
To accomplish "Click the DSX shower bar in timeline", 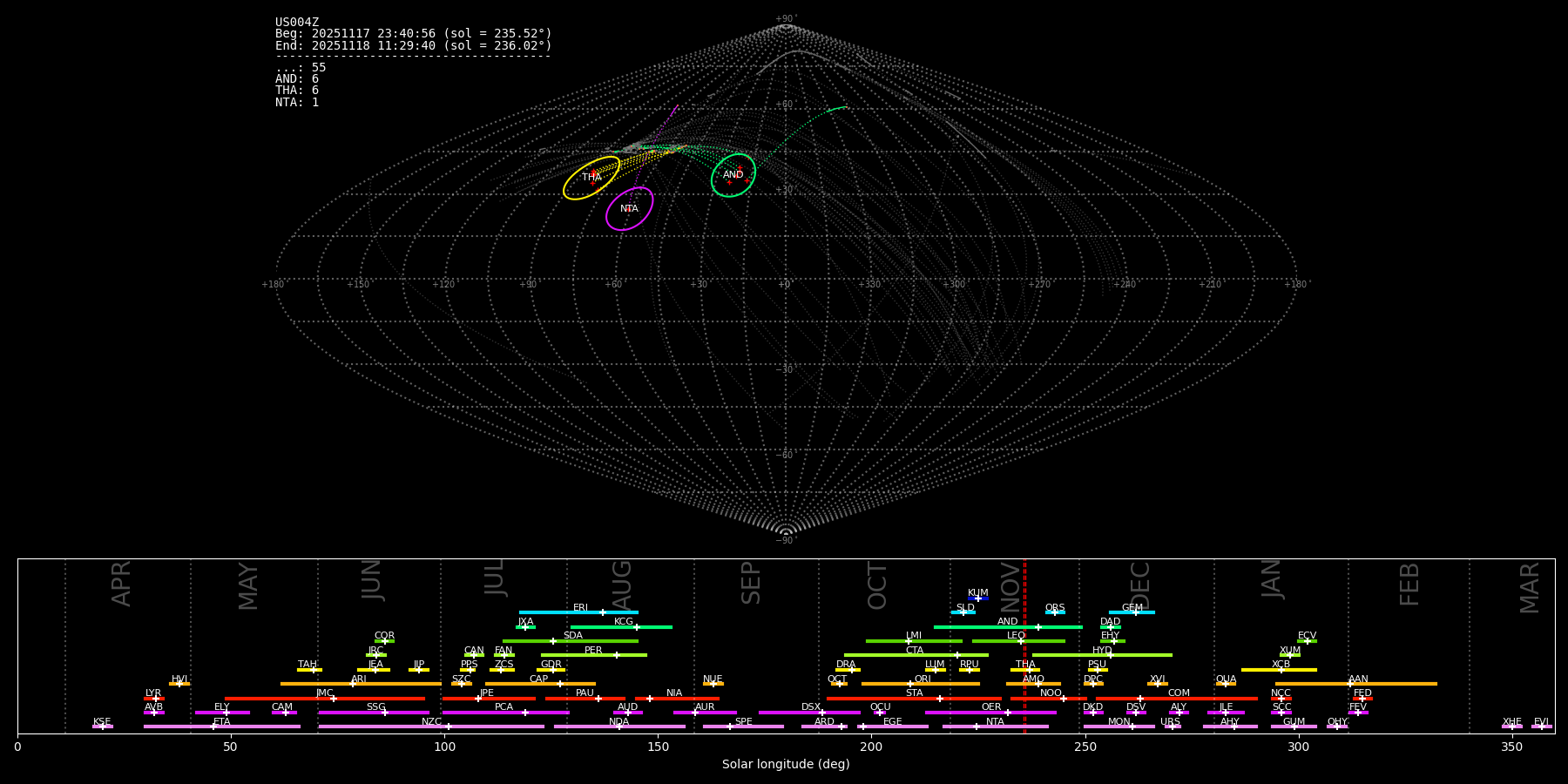I will point(809,713).
